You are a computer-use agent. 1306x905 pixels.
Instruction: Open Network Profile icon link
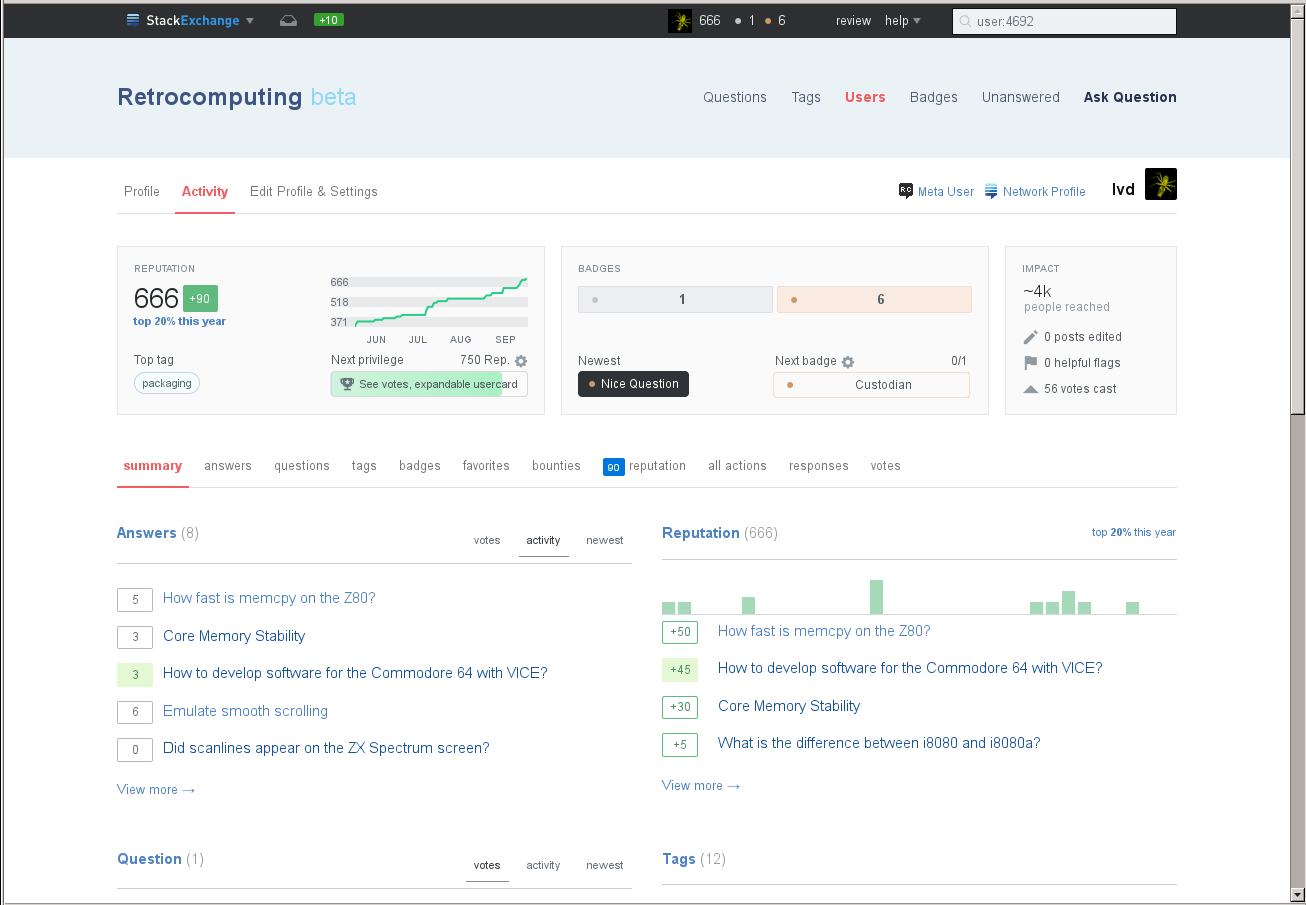pos(992,191)
